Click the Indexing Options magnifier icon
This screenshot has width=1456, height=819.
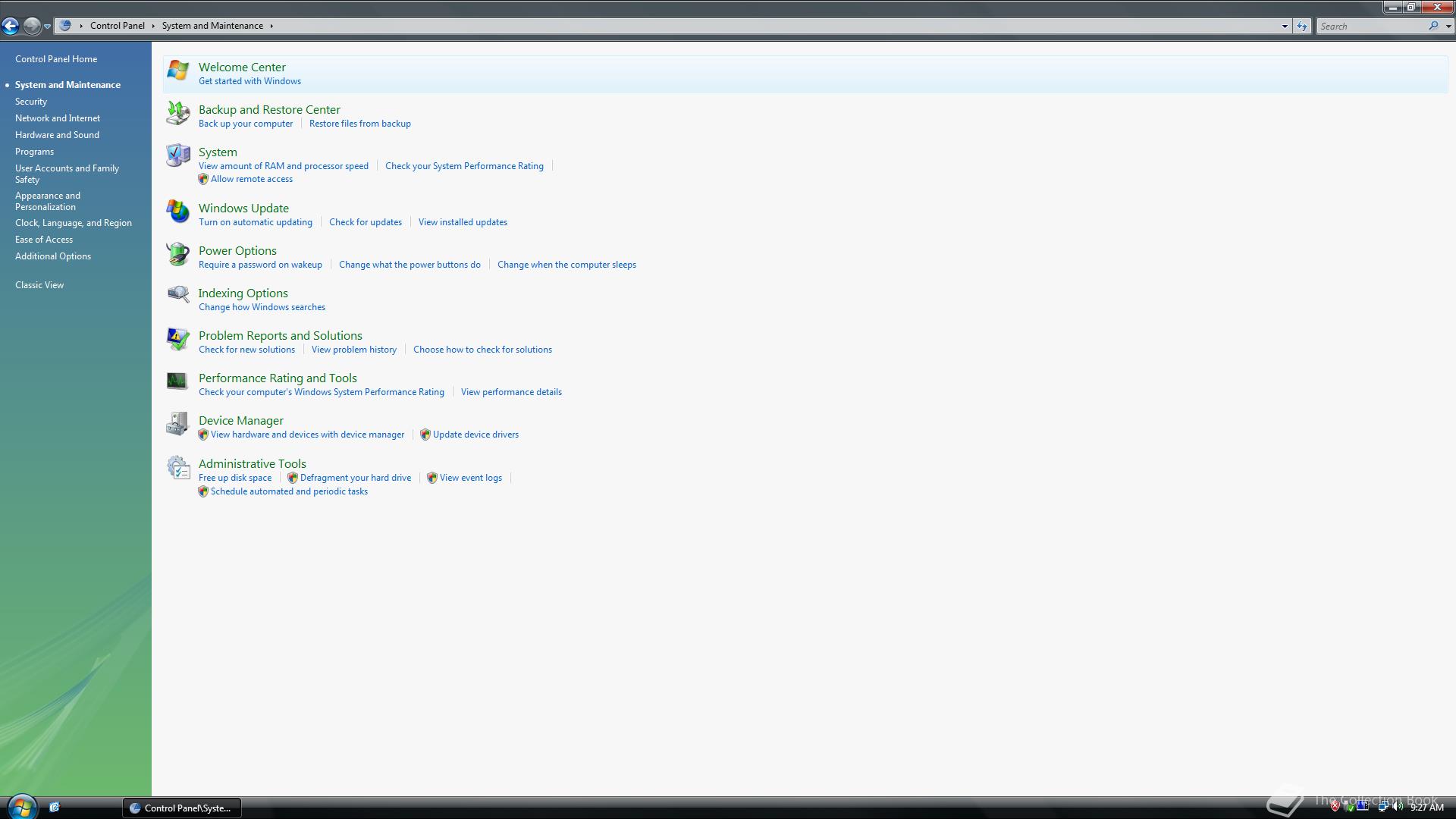click(177, 295)
